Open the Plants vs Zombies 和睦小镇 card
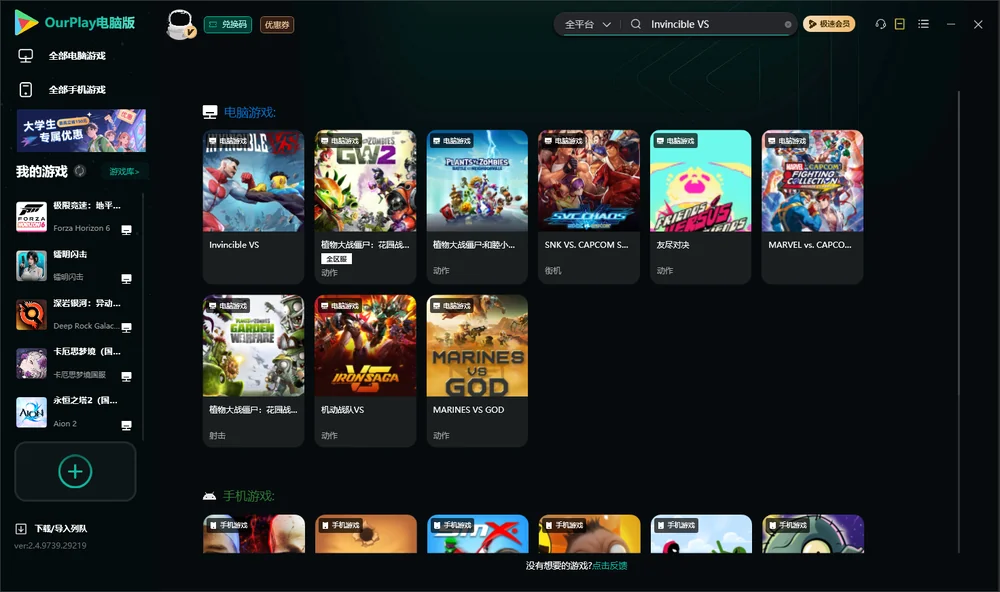This screenshot has height=592, width=1000. point(477,207)
